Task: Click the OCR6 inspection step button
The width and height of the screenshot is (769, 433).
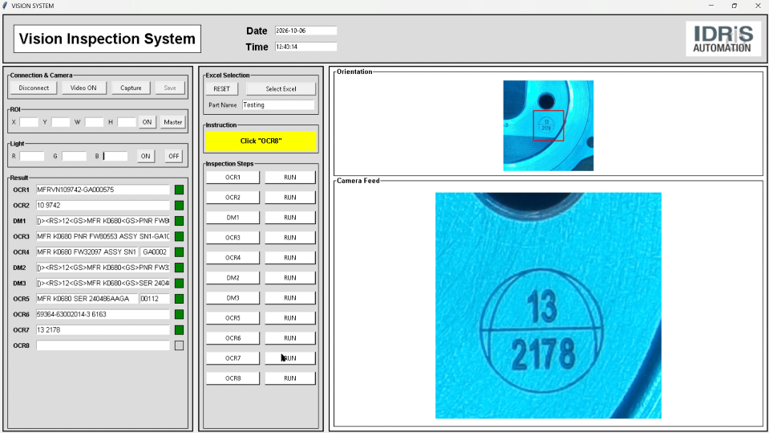Action: 233,338
